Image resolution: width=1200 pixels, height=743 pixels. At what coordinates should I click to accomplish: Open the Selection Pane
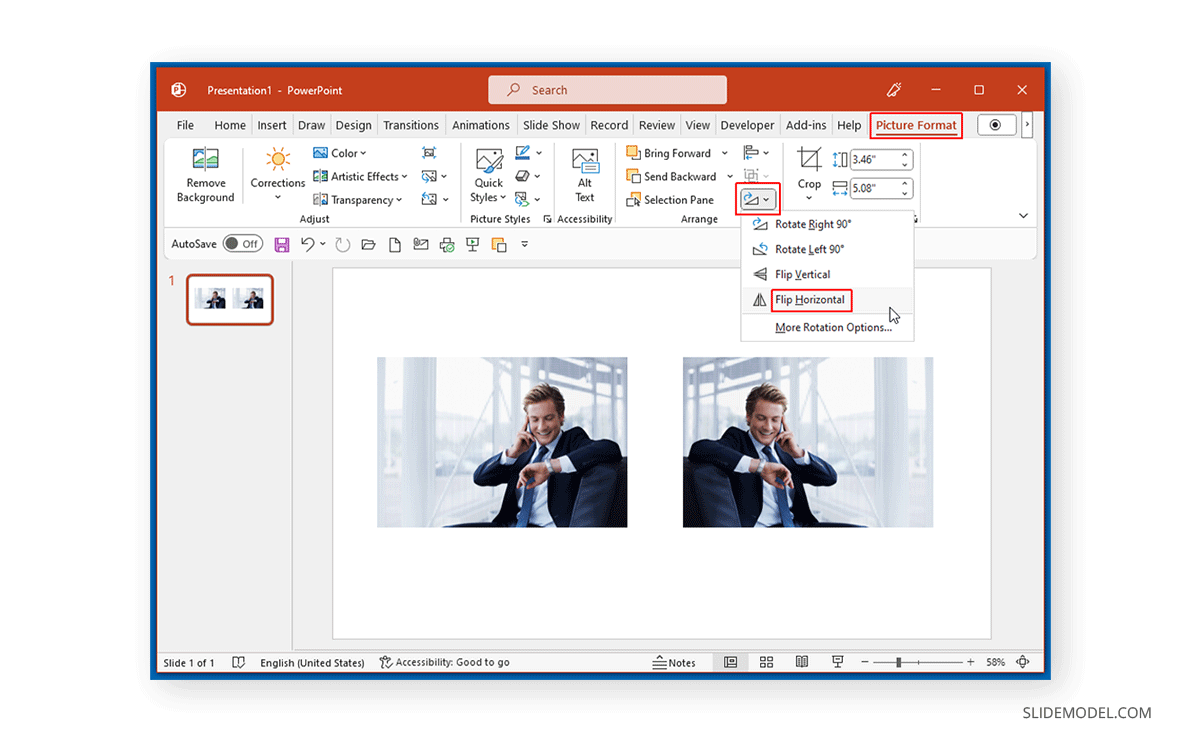673,199
